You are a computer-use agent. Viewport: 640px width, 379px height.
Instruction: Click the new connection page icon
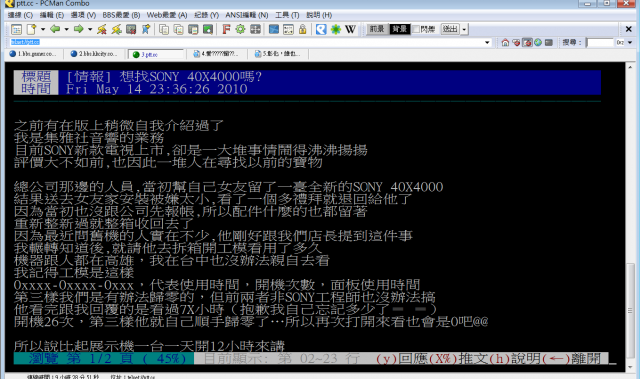pyautogui.click(x=31, y=29)
